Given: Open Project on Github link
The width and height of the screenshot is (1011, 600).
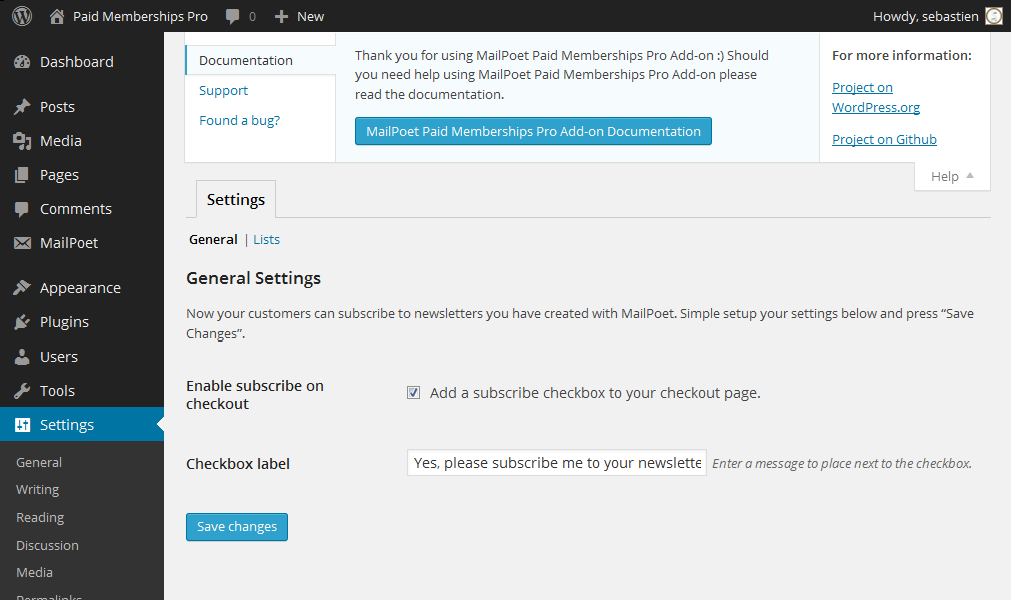Looking at the screenshot, I should 884,139.
